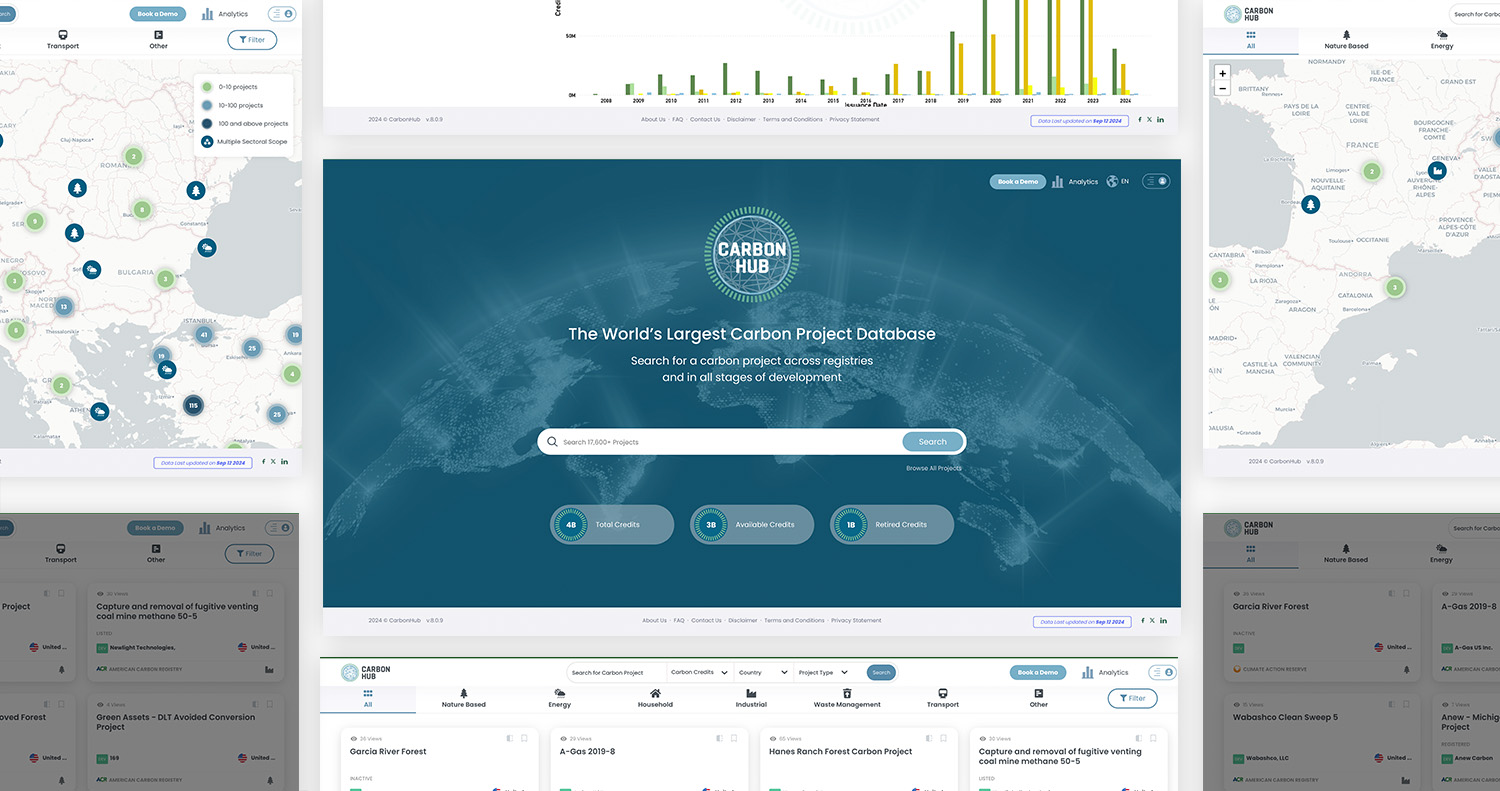The height and width of the screenshot is (791, 1500).
Task: Toggle bookmark on Hanes Ranch Forest Carbon Project card
Action: [x=943, y=738]
